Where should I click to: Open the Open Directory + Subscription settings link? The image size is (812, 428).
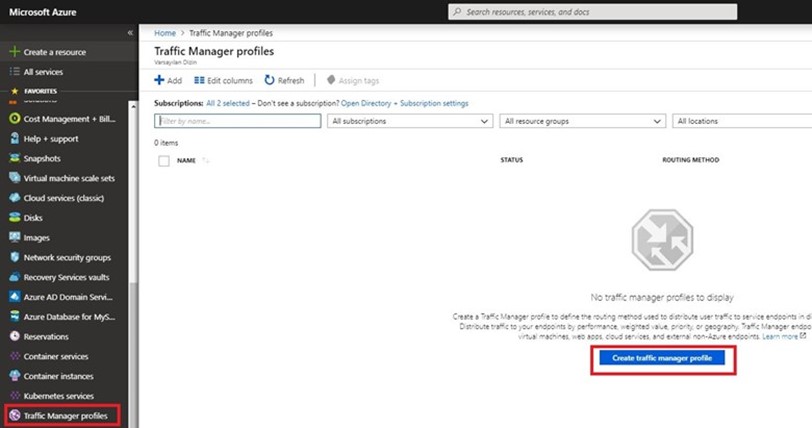pyautogui.click(x=404, y=103)
